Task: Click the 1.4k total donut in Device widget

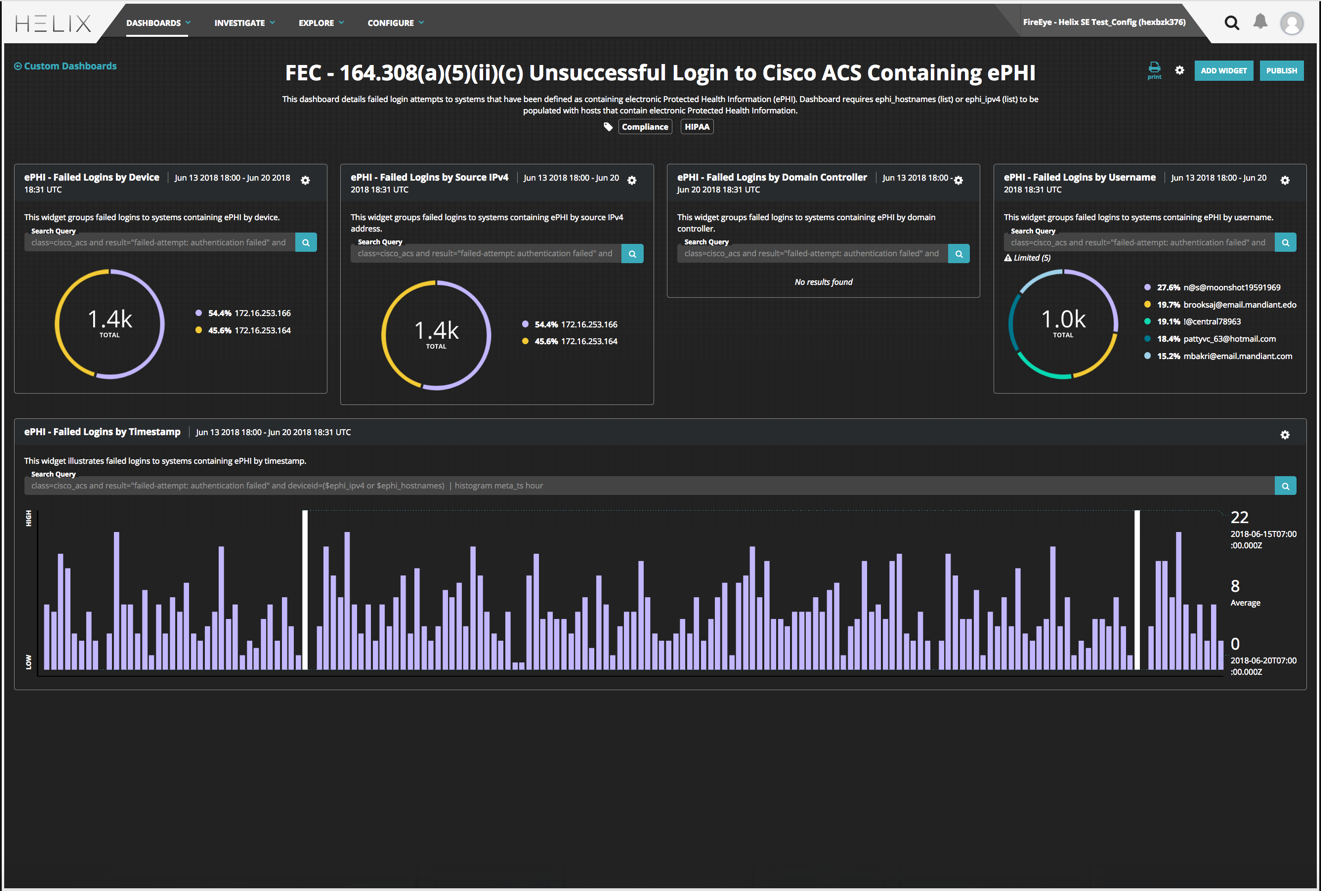Action: coord(110,323)
